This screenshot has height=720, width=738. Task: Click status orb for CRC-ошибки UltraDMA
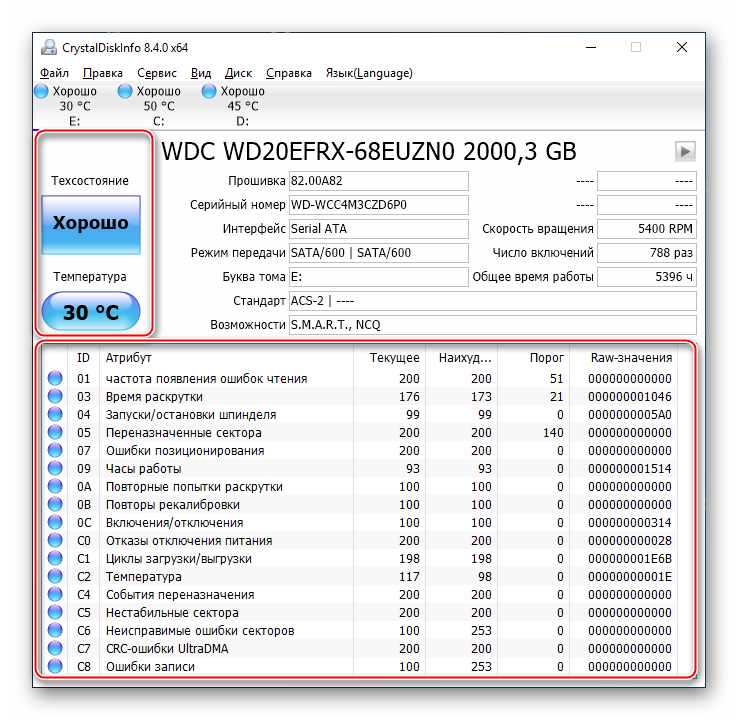tap(55, 648)
